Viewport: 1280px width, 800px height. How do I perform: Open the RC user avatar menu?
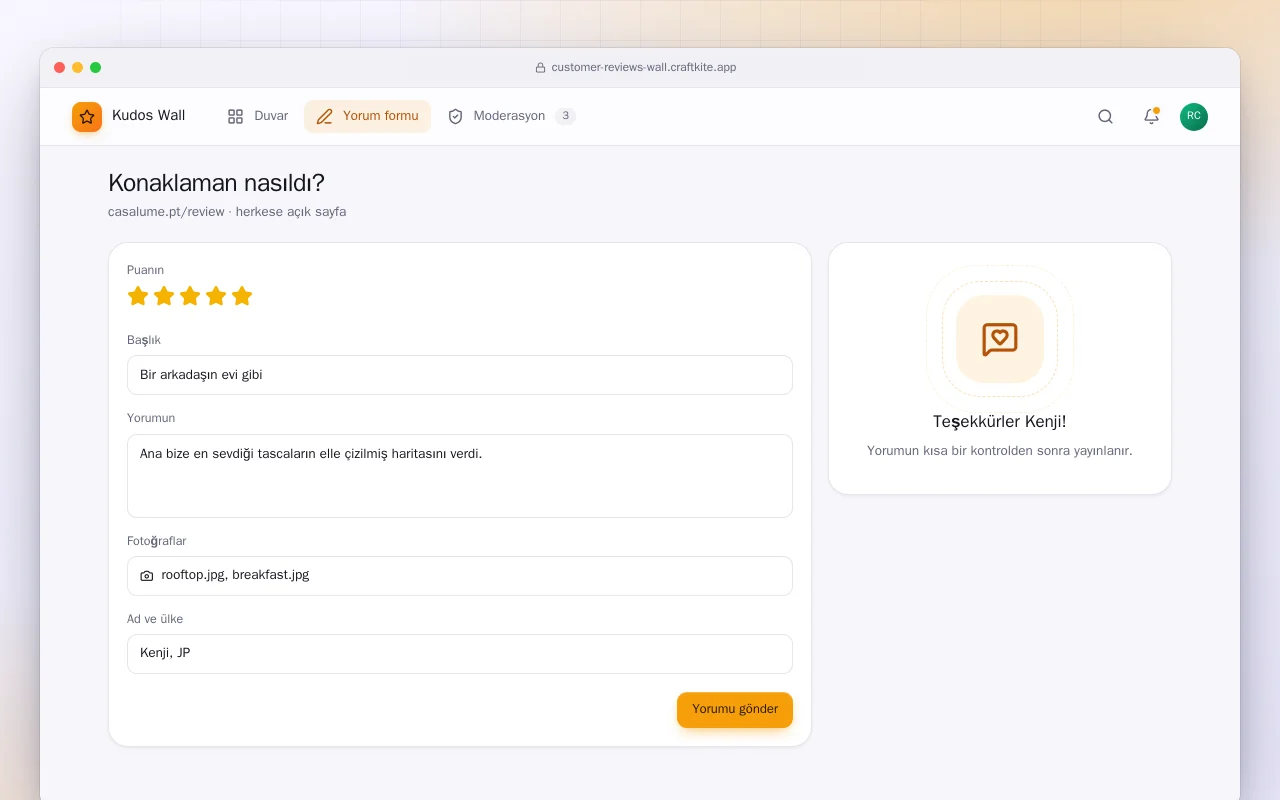point(1194,117)
